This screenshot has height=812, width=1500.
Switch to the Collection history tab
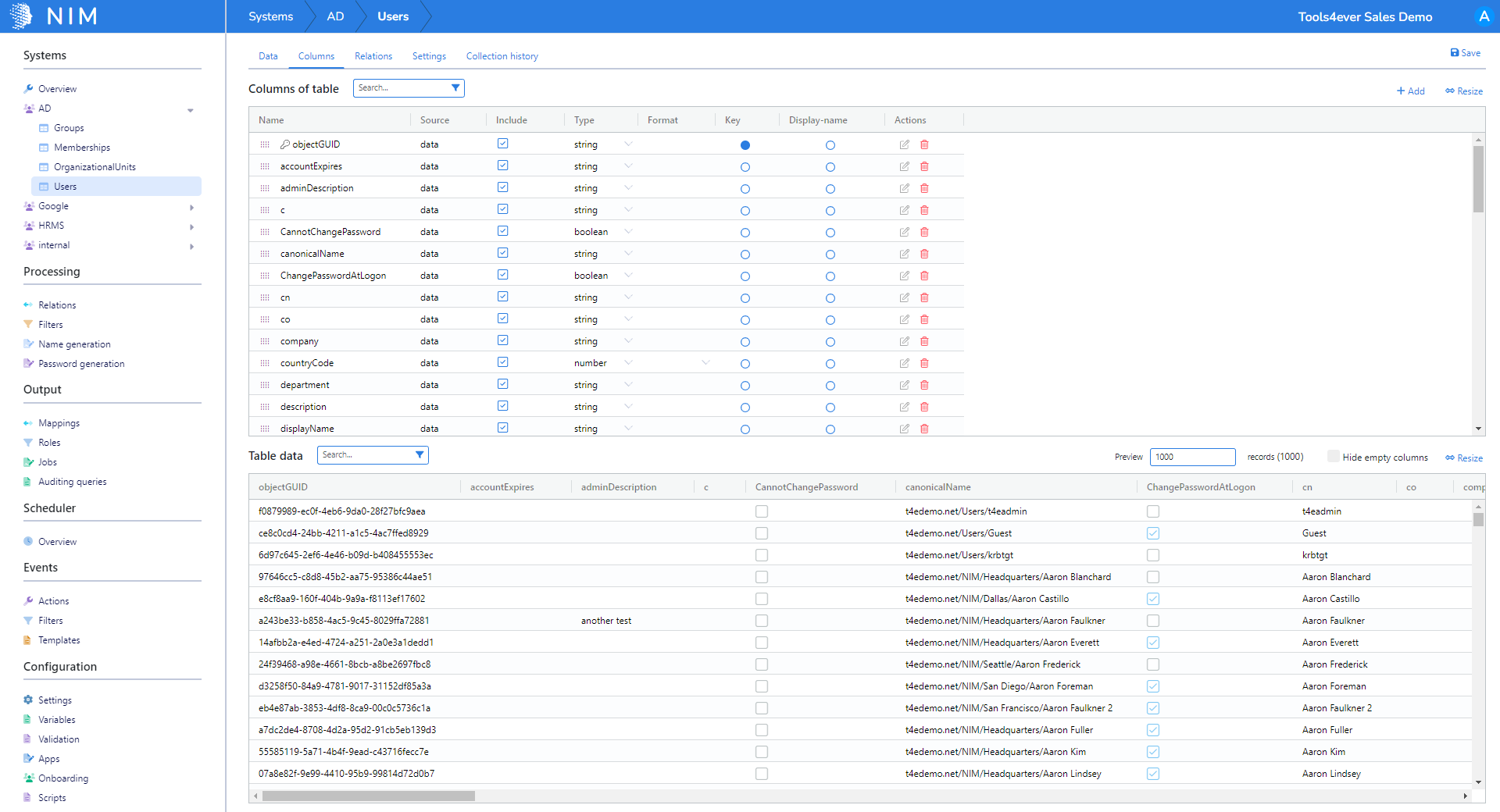click(x=502, y=55)
